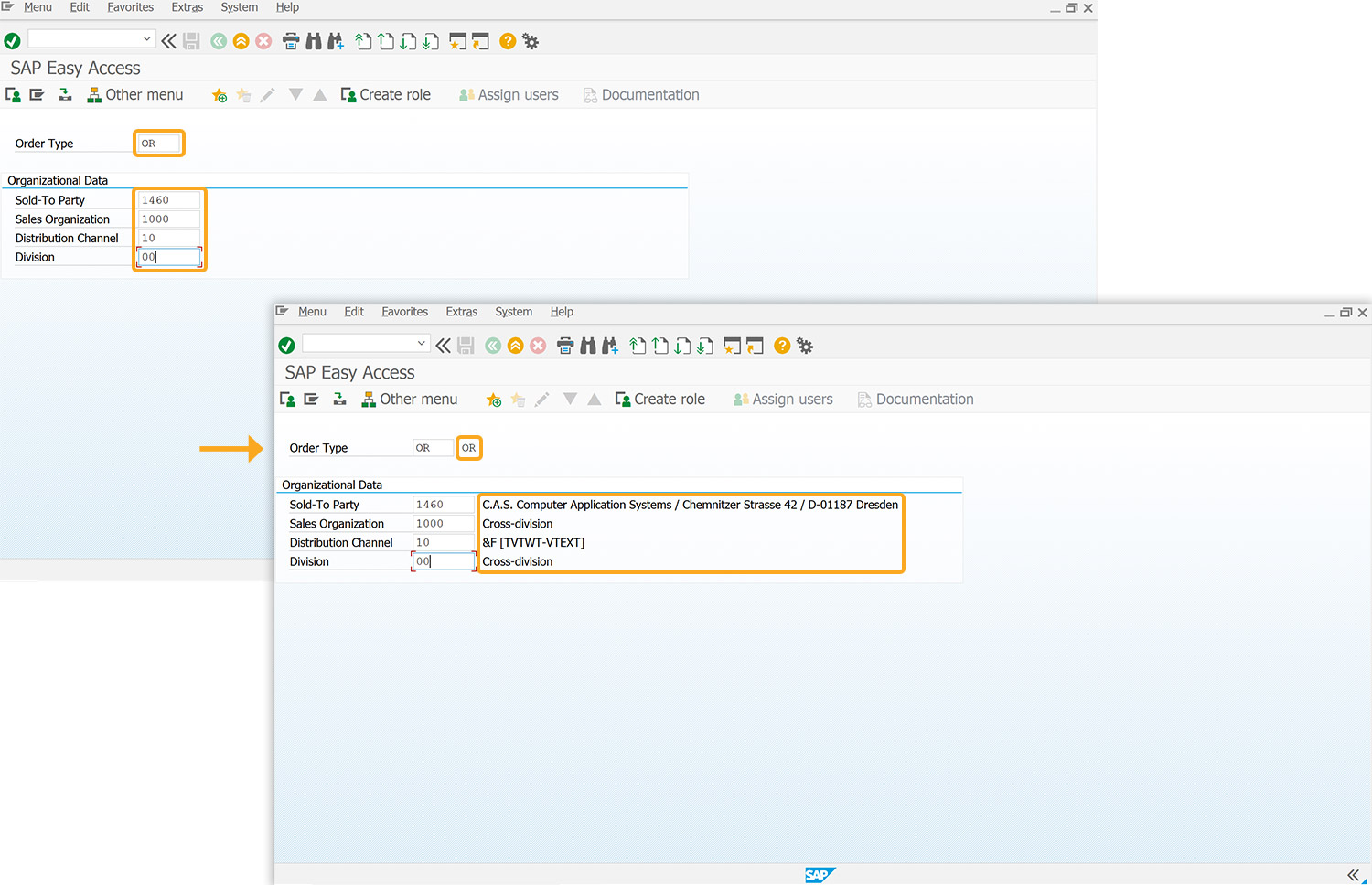Click Help question mark icon in back window
Viewport: 1372px width, 885px height.
(508, 41)
